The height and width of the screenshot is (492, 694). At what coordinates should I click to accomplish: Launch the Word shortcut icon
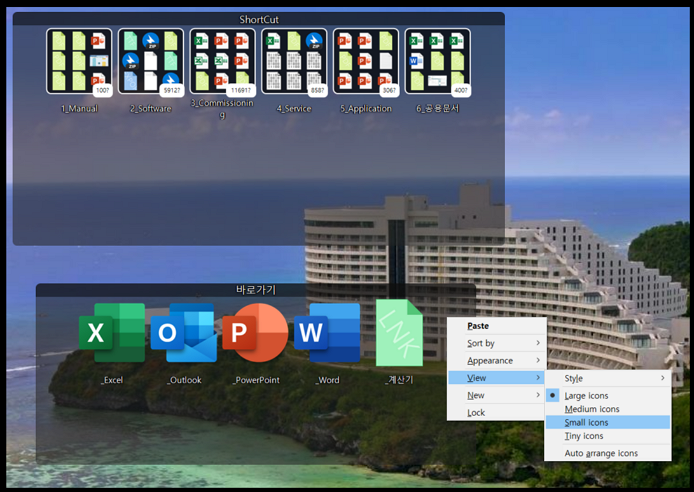[x=327, y=333]
